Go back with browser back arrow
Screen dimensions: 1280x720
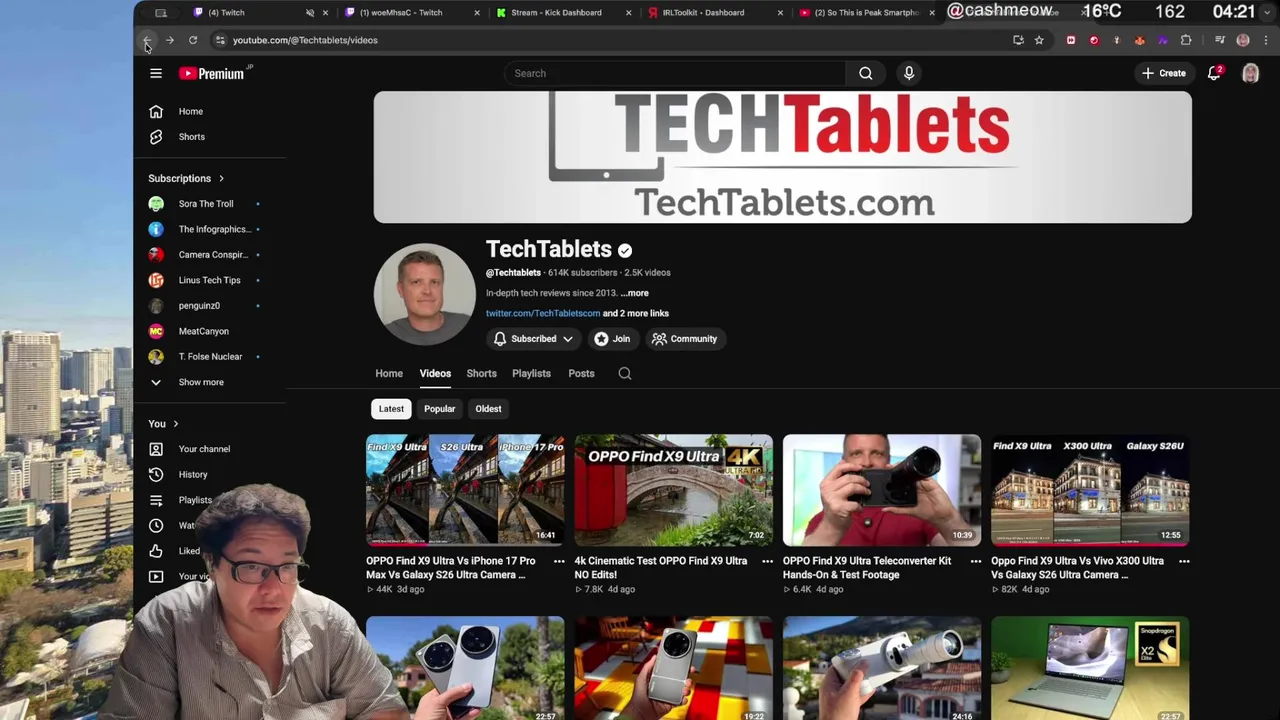coord(147,40)
